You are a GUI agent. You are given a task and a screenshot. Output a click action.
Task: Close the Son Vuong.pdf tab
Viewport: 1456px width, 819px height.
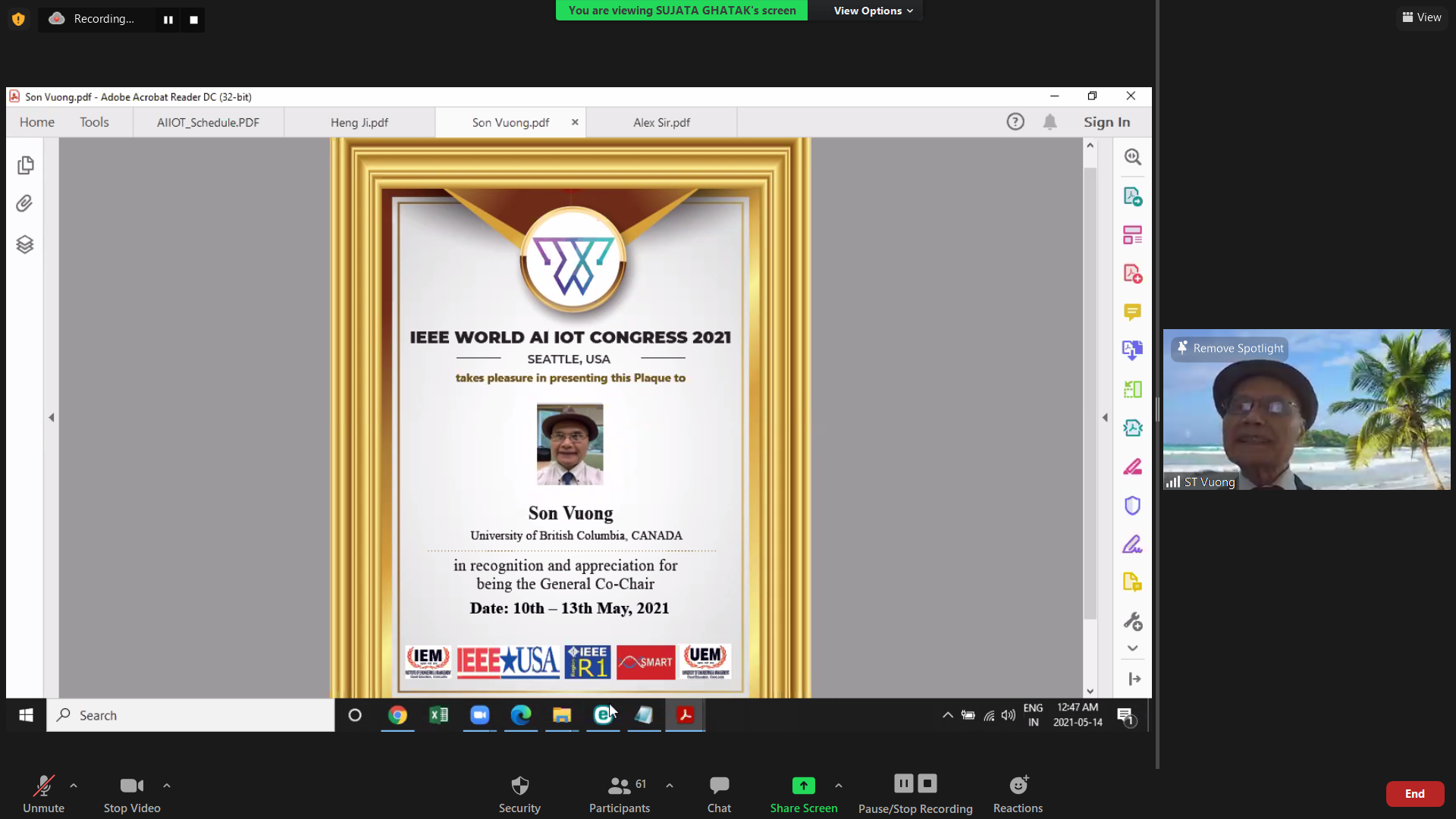tap(575, 122)
